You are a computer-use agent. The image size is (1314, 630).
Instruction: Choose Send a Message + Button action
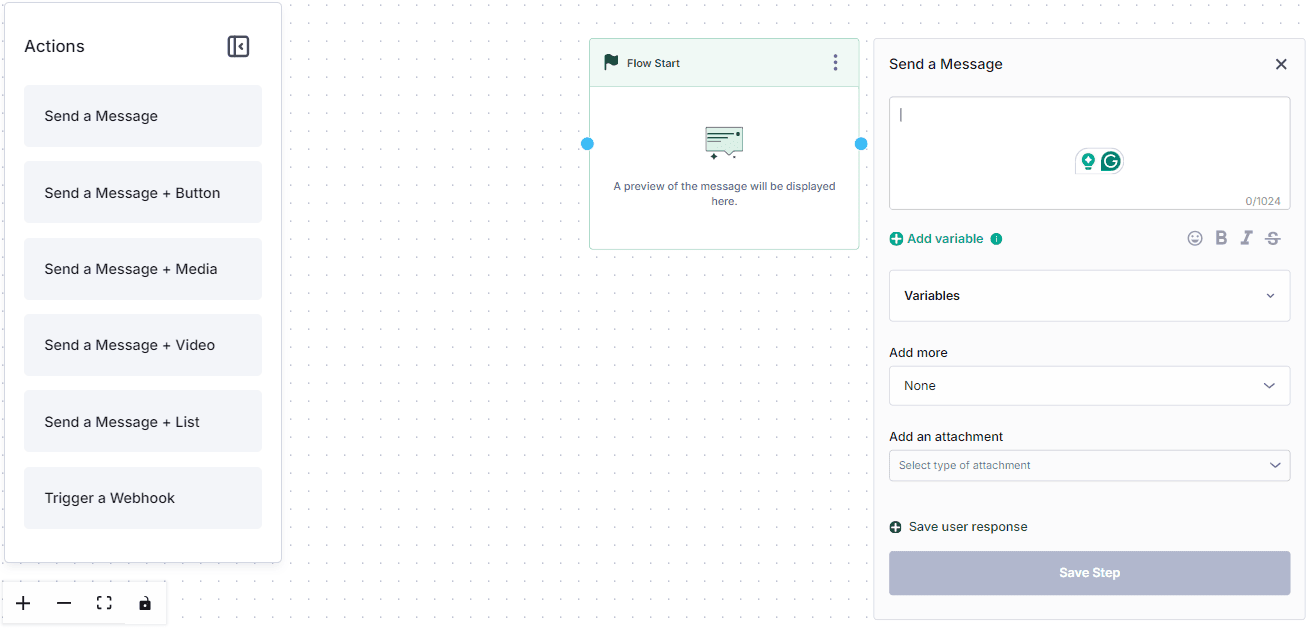pos(143,193)
